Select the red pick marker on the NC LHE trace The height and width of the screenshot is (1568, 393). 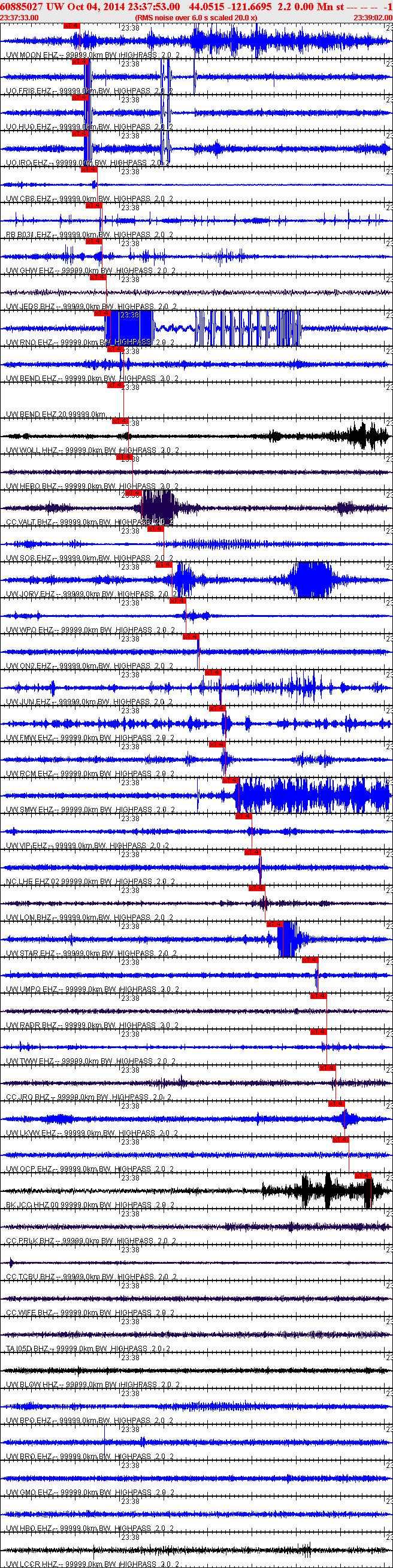tap(253, 852)
